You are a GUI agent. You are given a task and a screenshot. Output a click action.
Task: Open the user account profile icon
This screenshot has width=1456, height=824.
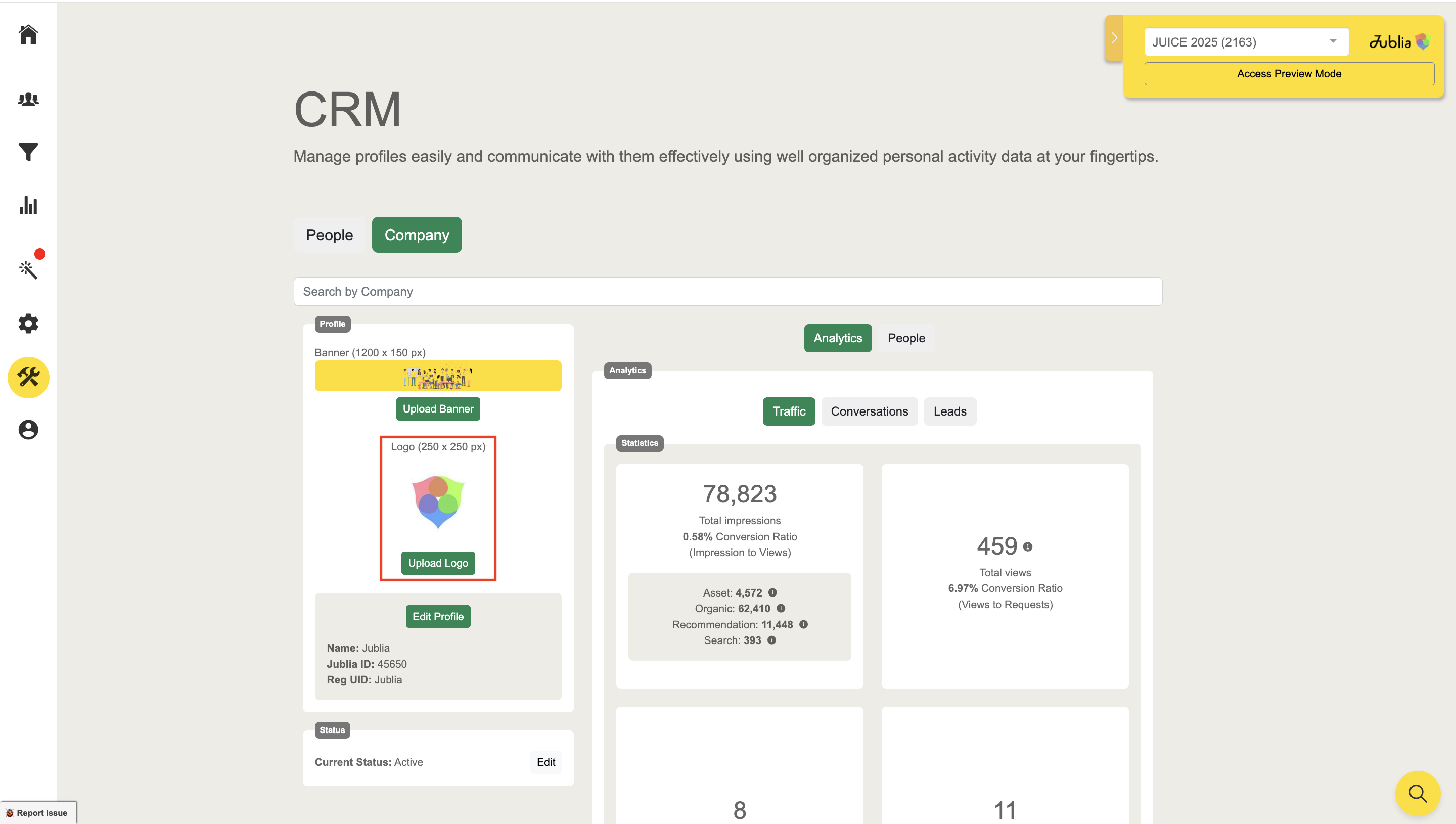click(28, 430)
